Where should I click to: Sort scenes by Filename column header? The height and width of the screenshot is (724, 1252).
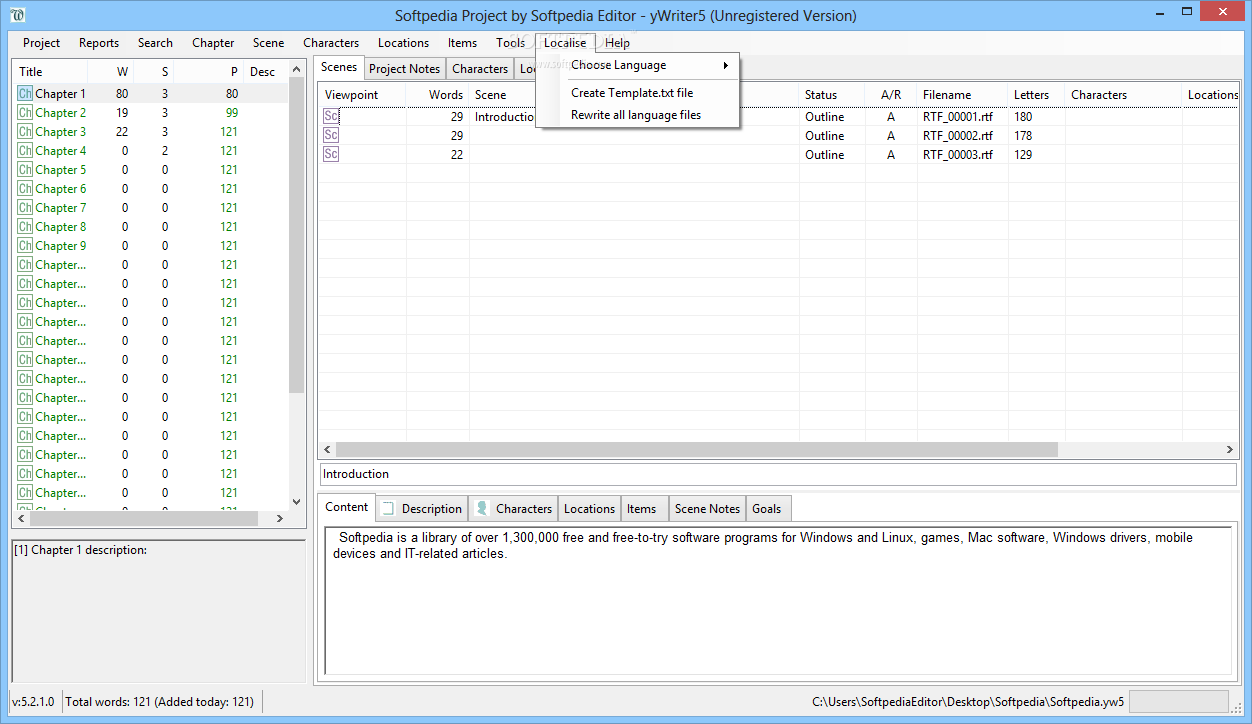[962, 95]
